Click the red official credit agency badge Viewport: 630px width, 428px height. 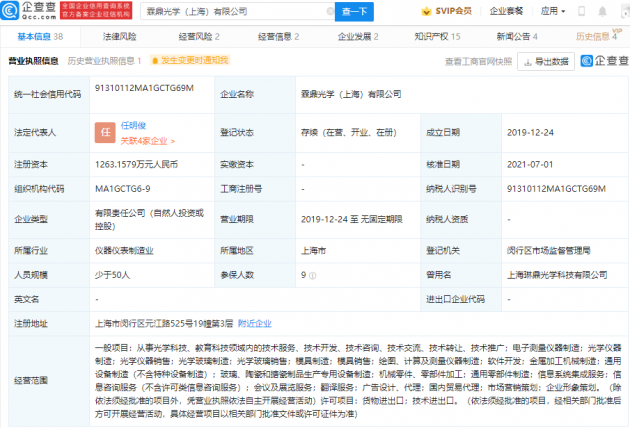click(x=96, y=10)
